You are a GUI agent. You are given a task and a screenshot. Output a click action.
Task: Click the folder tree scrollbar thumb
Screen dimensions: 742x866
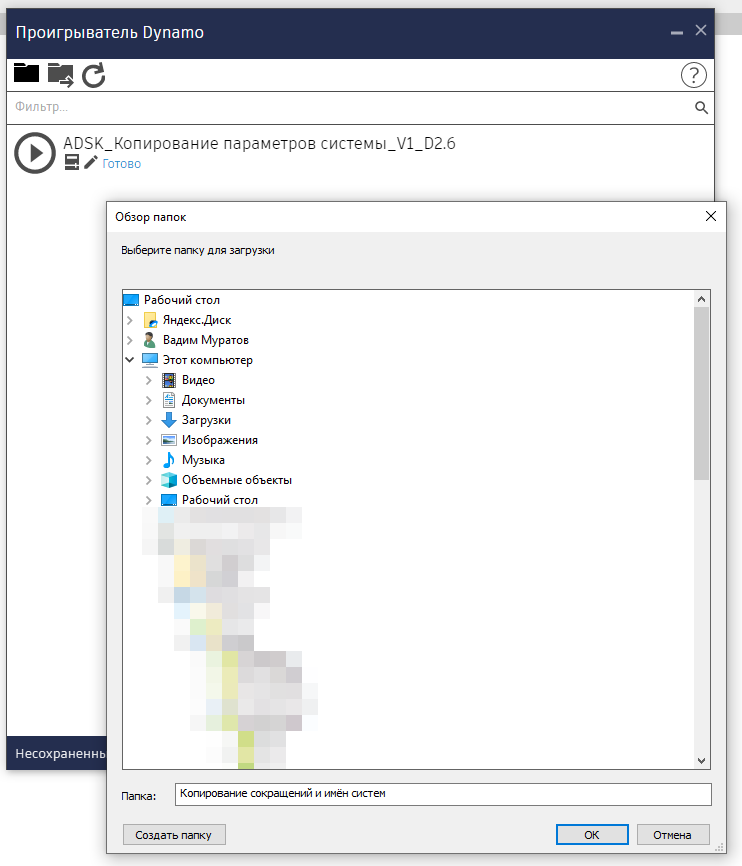coord(701,394)
